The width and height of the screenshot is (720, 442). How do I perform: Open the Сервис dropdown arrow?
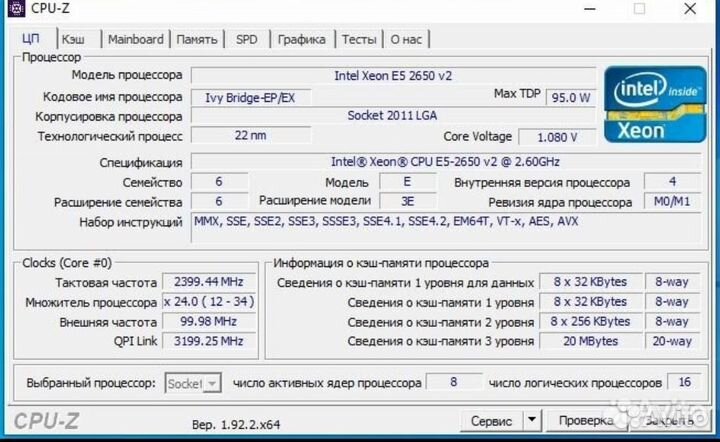click(x=532, y=420)
